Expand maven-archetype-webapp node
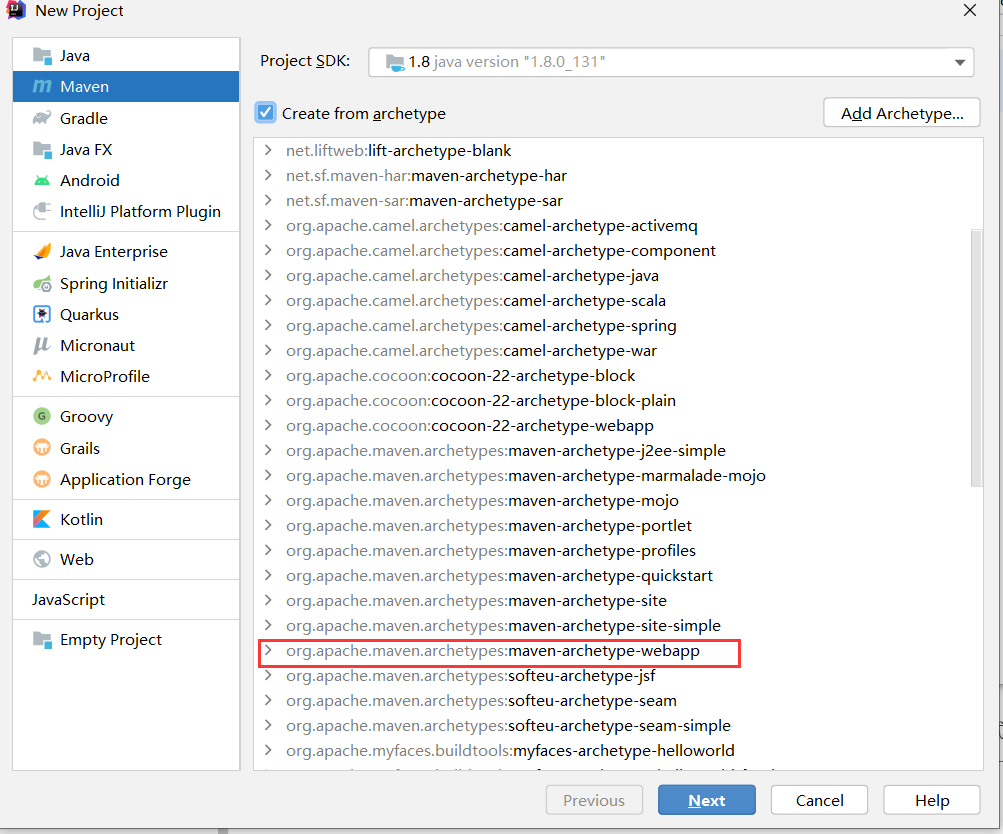This screenshot has width=1003, height=834. [269, 650]
